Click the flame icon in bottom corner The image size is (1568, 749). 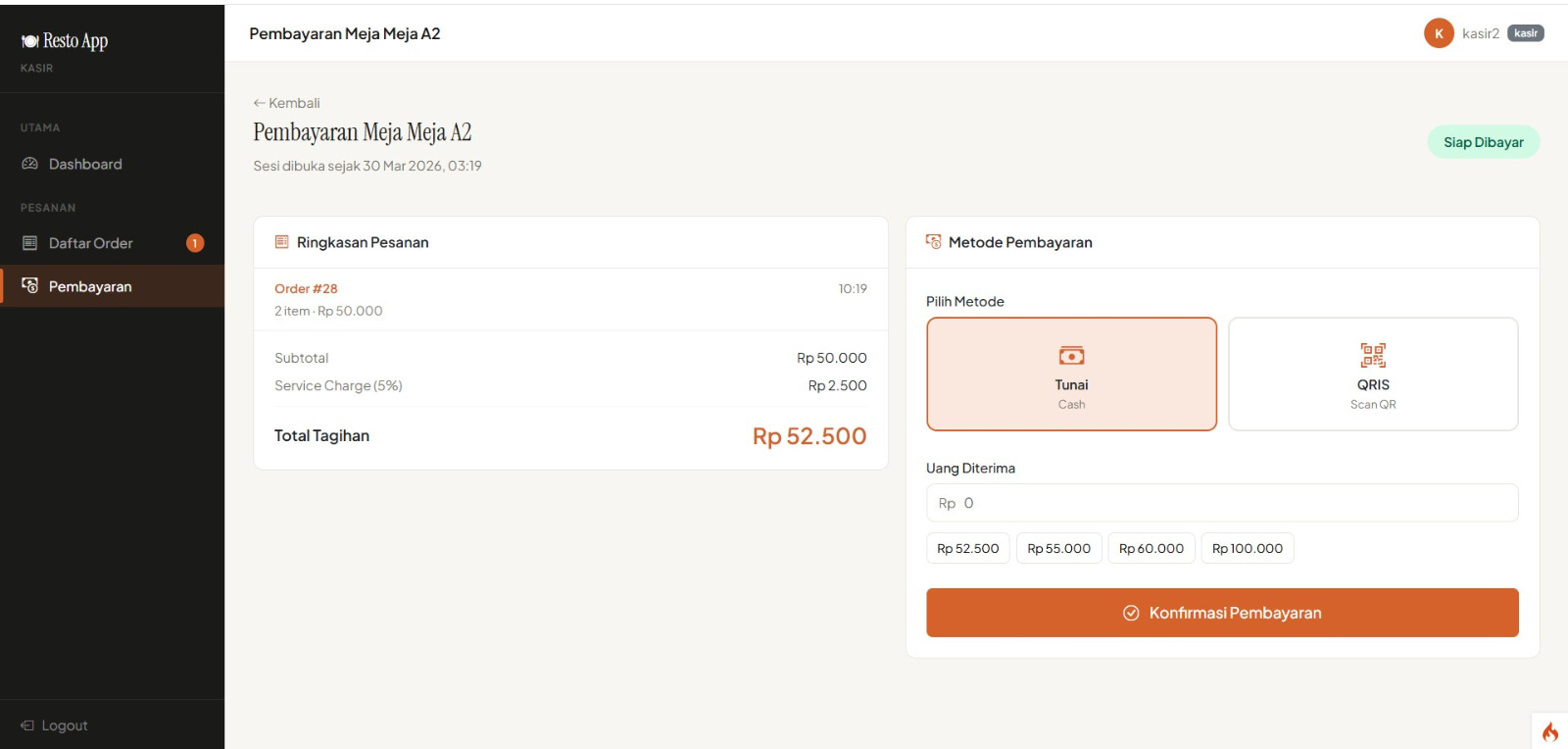coord(1549,731)
